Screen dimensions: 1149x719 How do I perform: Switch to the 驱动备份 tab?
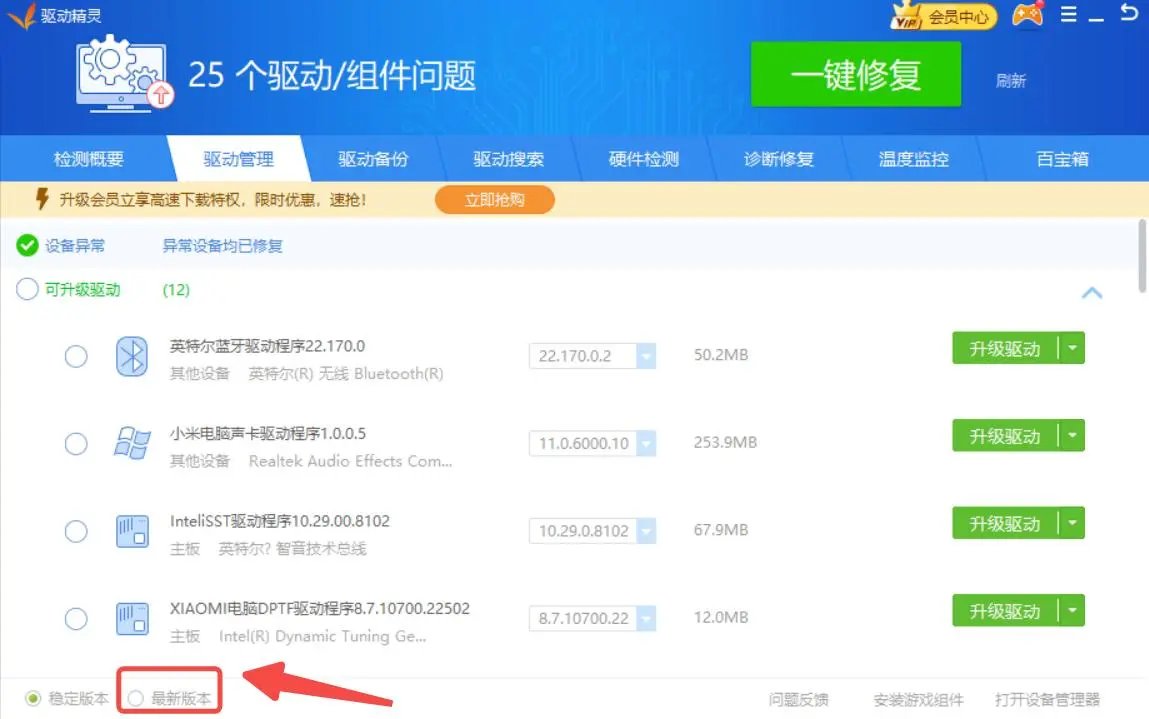[373, 159]
